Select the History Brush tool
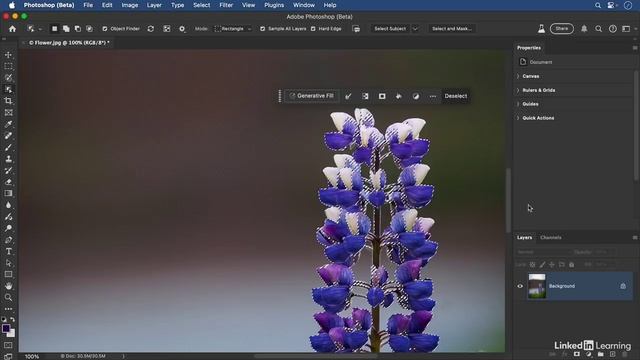 click(x=9, y=170)
